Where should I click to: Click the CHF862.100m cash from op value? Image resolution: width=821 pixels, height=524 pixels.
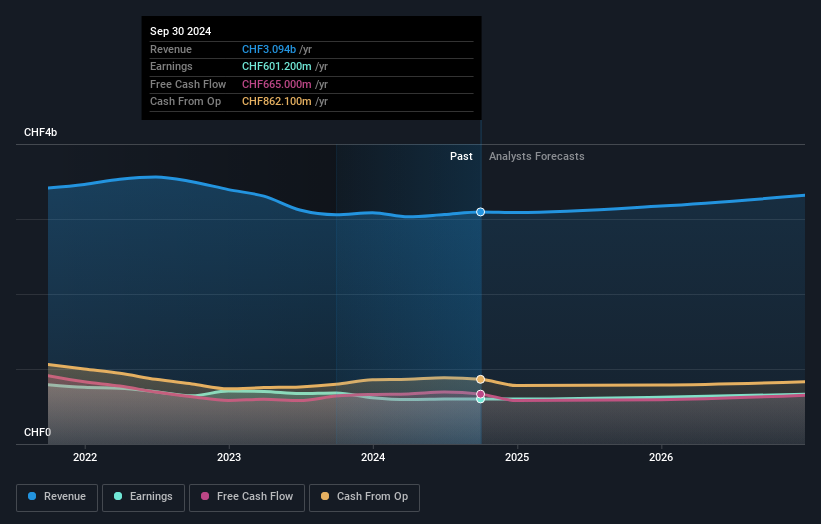pos(276,102)
